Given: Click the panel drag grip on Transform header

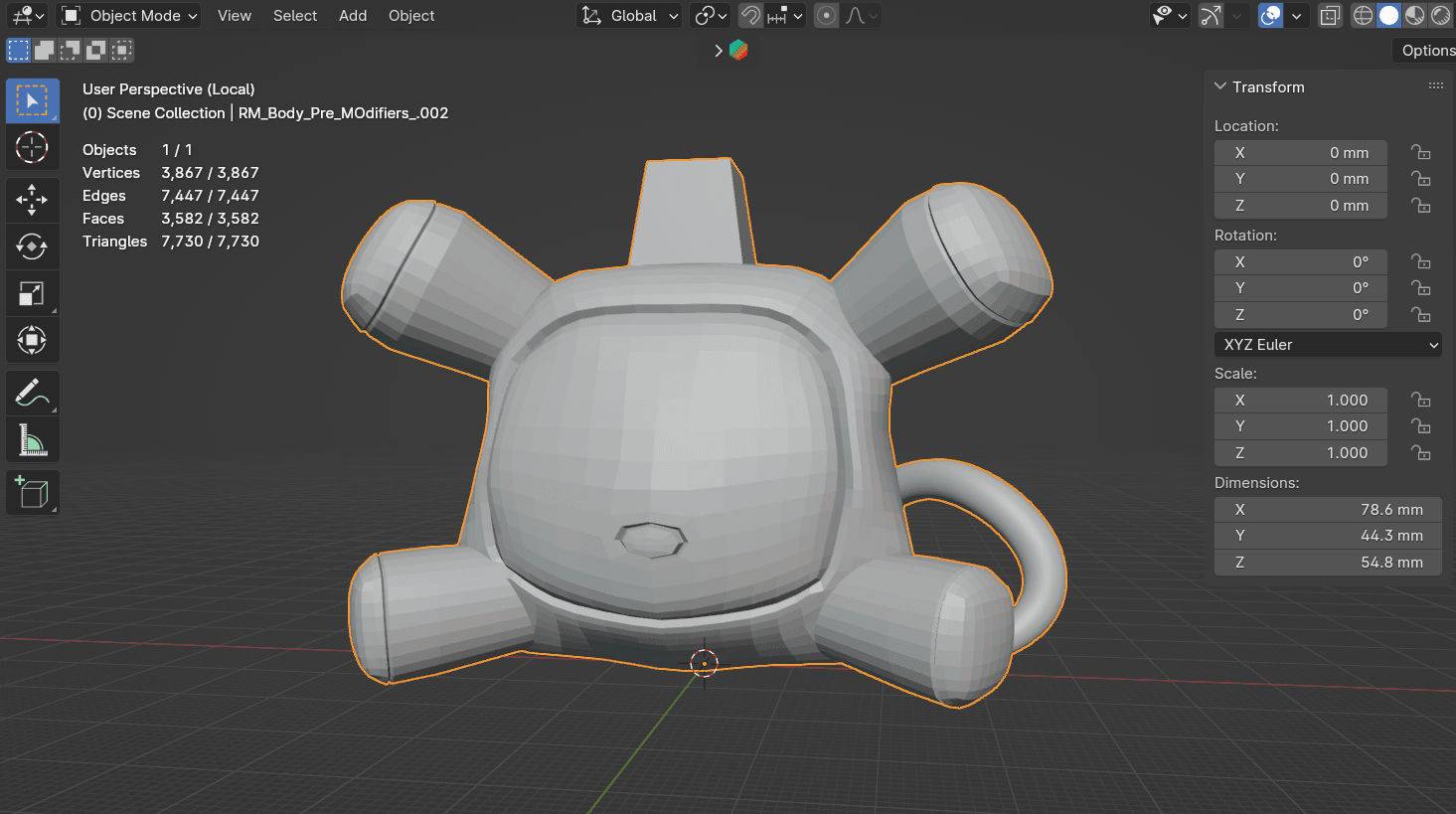Looking at the screenshot, I should (x=1436, y=86).
